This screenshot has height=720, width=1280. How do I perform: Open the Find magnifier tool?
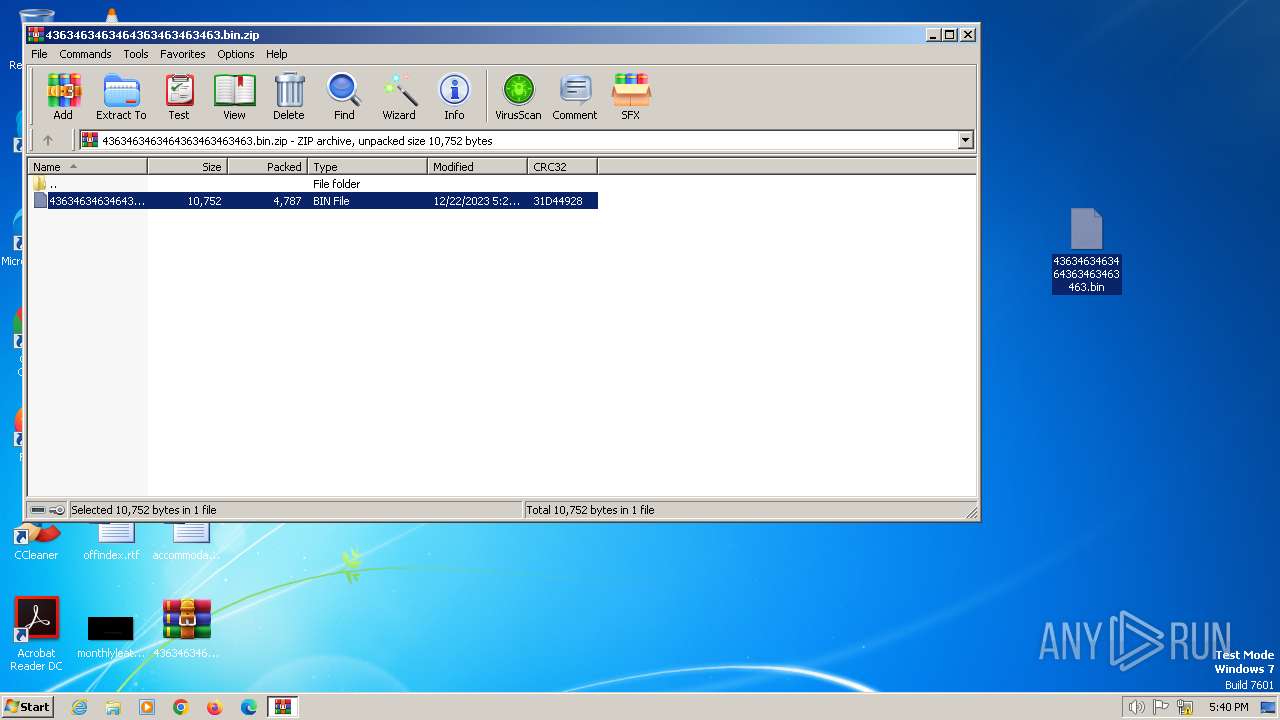pyautogui.click(x=344, y=97)
